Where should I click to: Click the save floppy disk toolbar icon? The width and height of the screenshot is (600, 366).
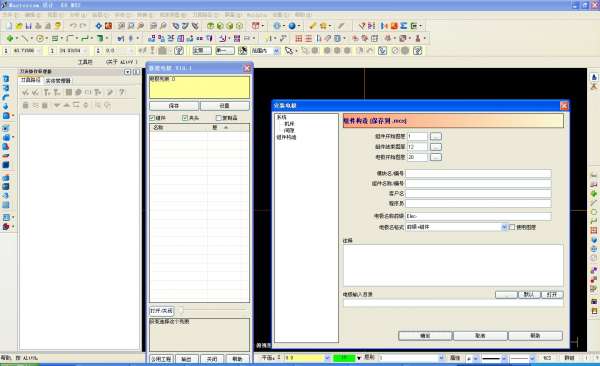tap(29, 26)
